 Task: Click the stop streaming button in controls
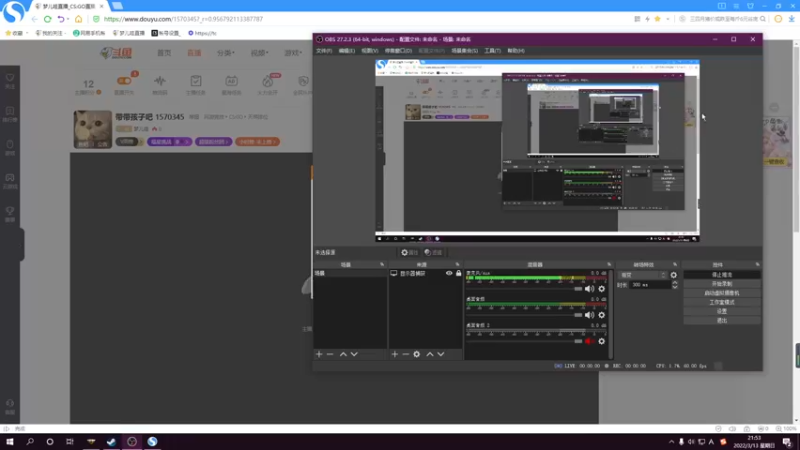721,274
